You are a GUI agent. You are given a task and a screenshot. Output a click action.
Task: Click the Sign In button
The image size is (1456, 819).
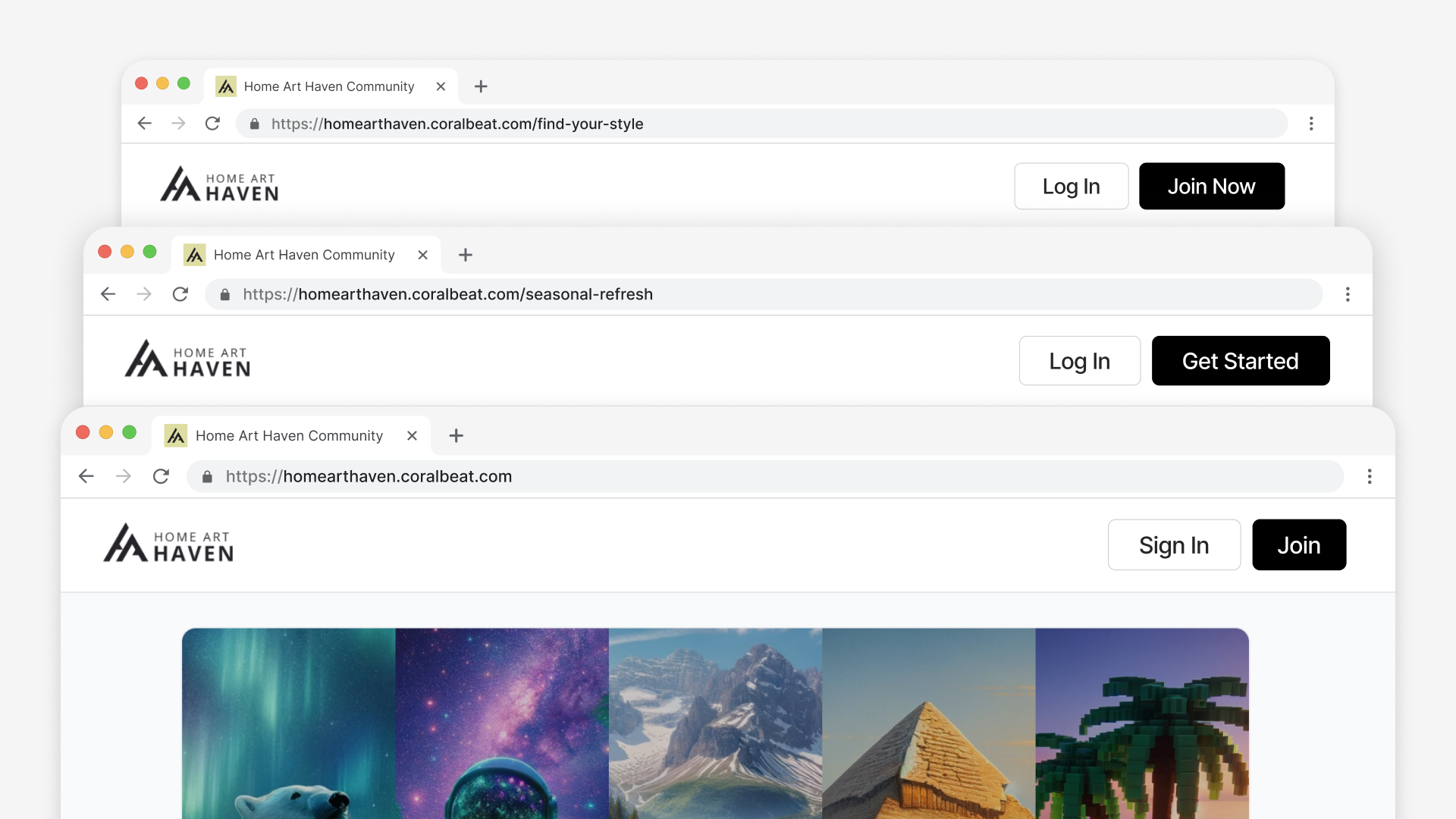1173,544
